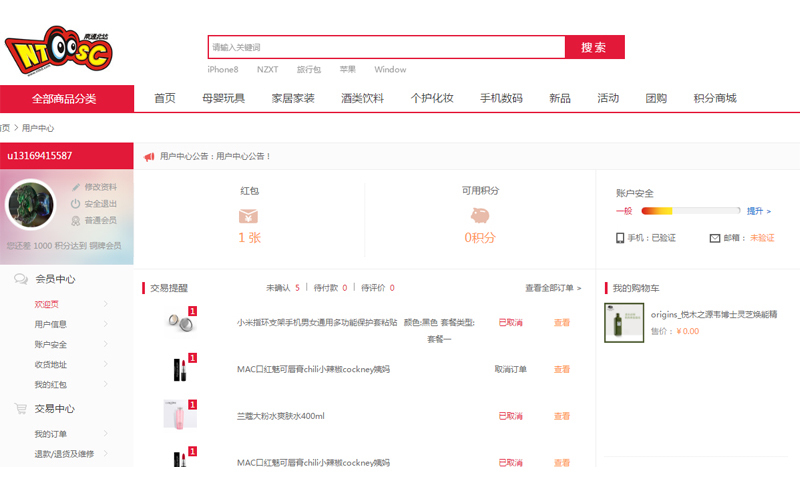Expand the 账户安全 sidebar chevron

coord(106,344)
